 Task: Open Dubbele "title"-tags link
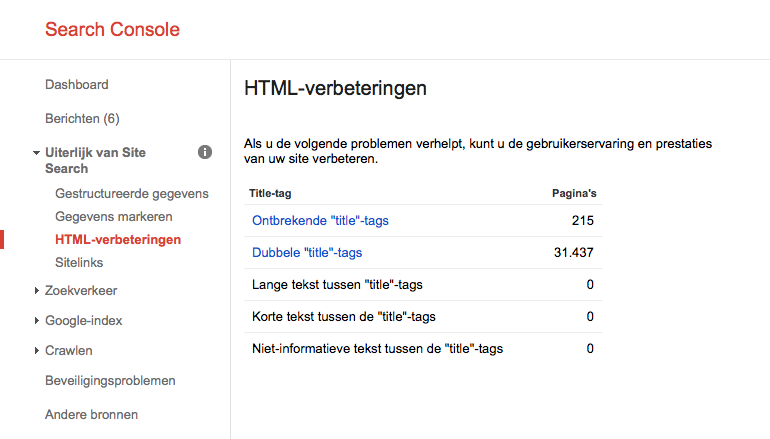point(307,253)
